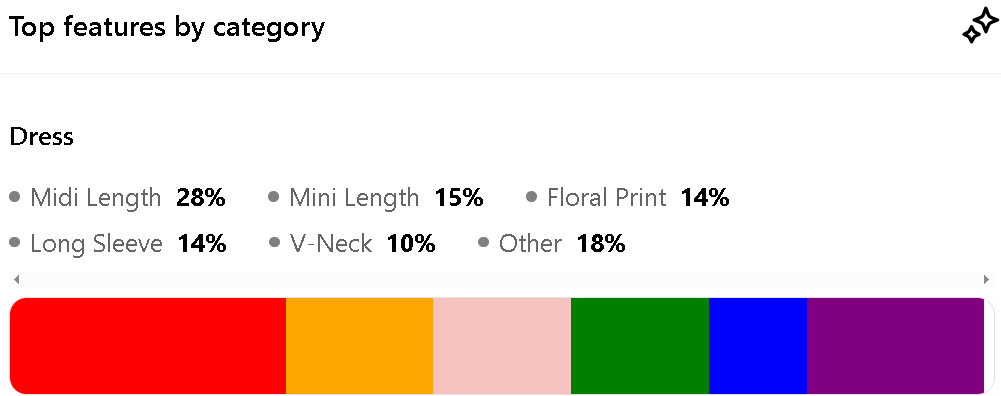Select the green Long Sleeve bar segment
The image size is (1001, 396).
tap(640, 346)
